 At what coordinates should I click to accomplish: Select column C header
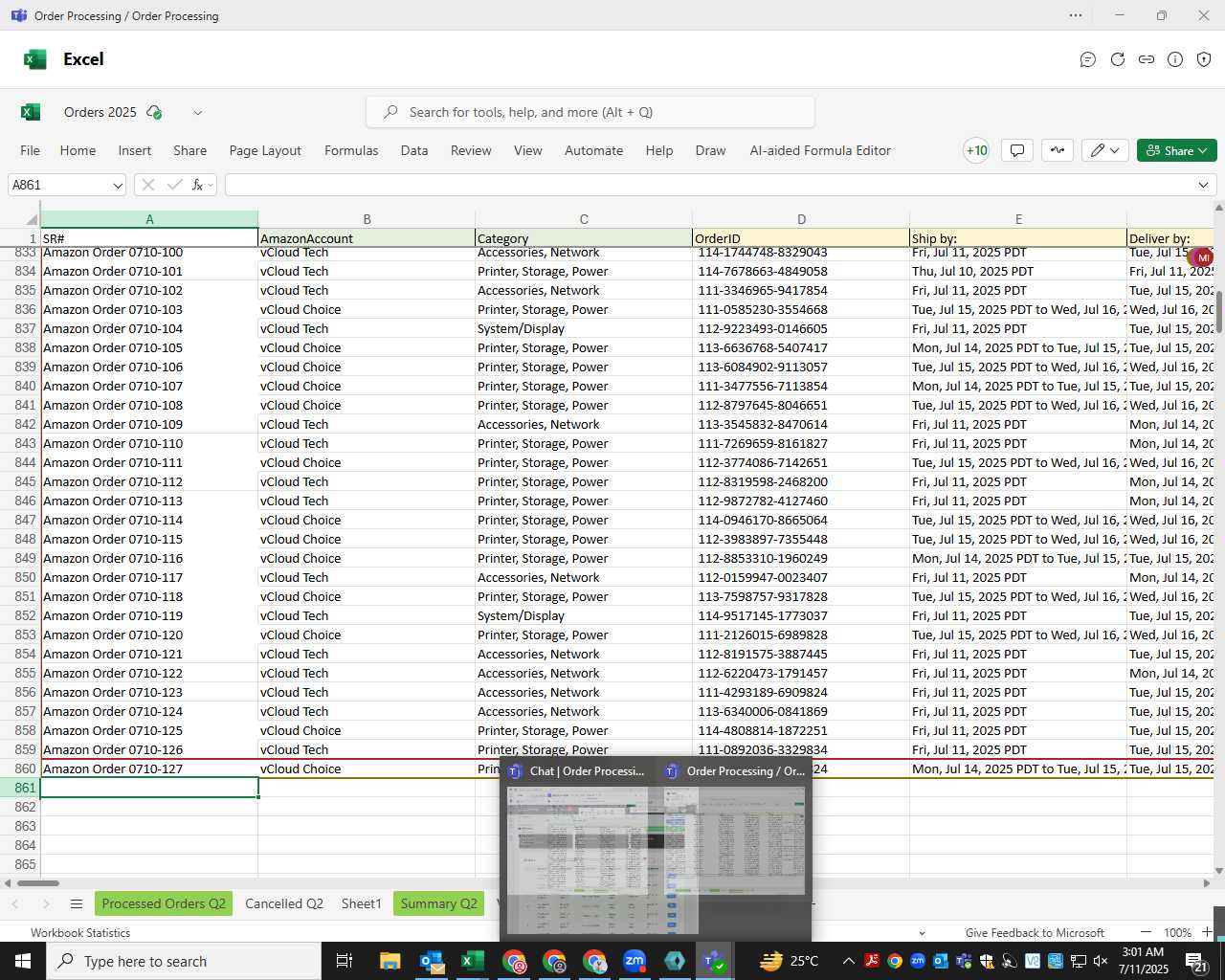(x=584, y=219)
